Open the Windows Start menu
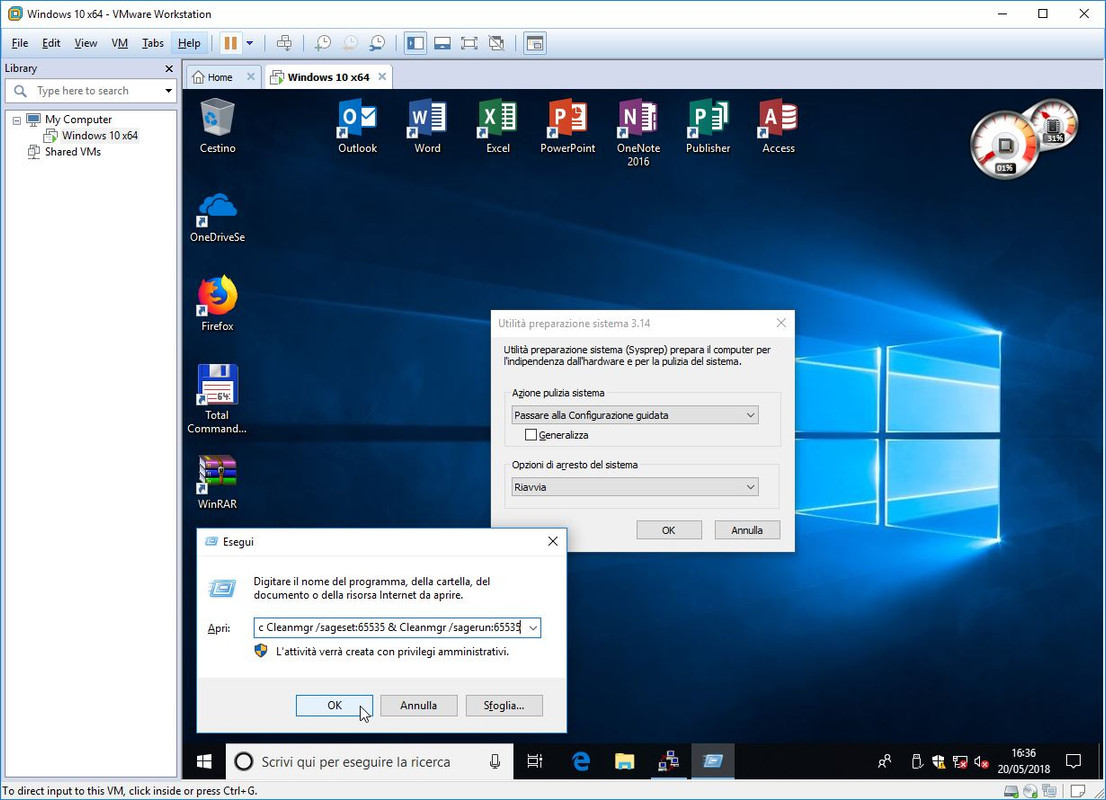Image resolution: width=1106 pixels, height=800 pixels. [204, 761]
